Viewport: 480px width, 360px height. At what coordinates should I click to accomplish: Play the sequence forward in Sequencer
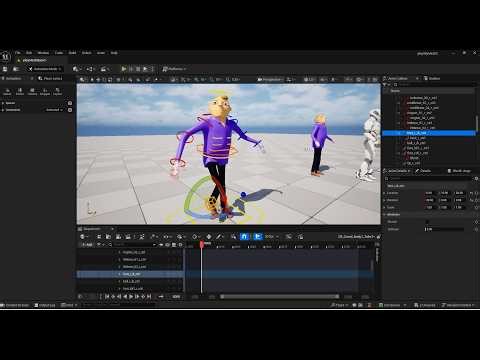[131, 296]
